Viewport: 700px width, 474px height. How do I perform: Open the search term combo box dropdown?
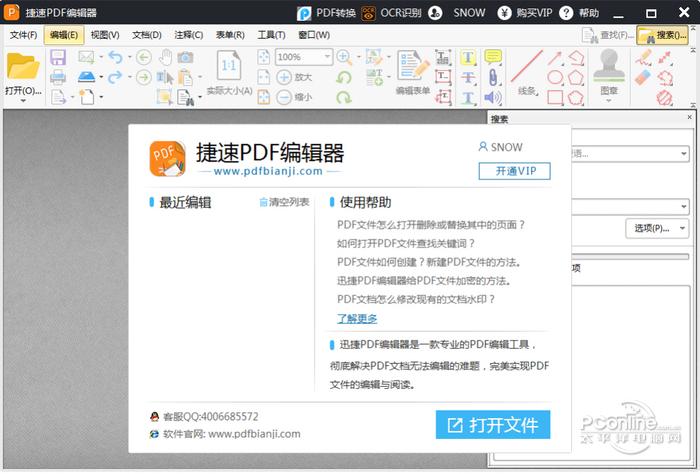click(x=683, y=154)
